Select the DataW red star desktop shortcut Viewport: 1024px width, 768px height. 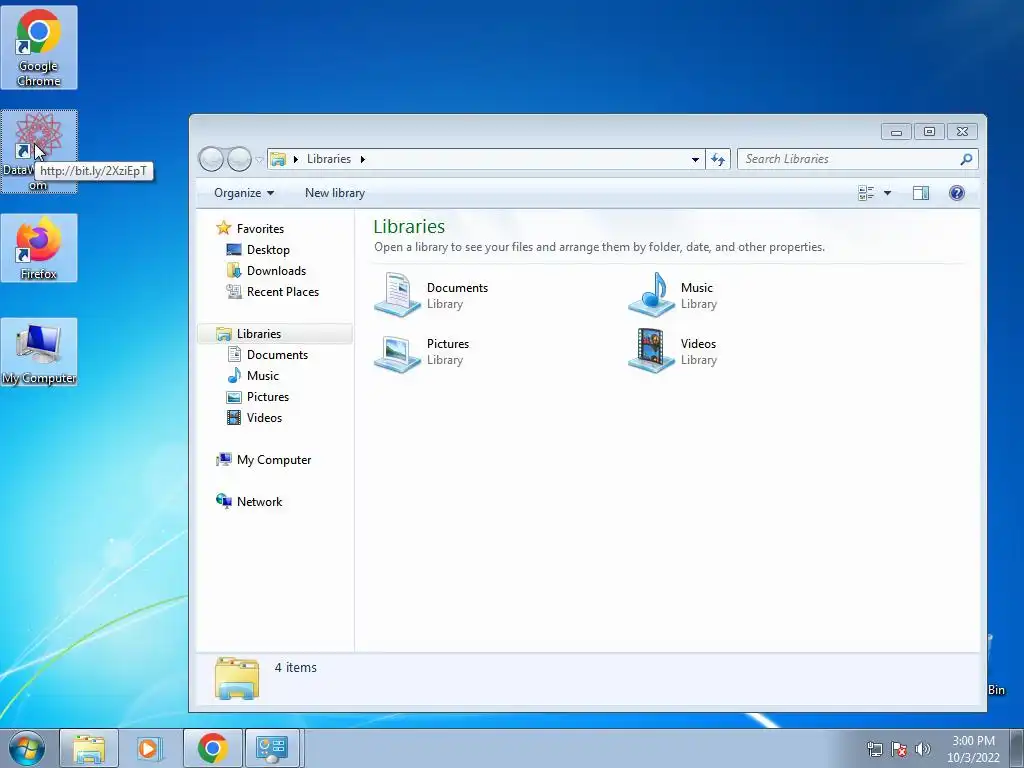pos(39,151)
